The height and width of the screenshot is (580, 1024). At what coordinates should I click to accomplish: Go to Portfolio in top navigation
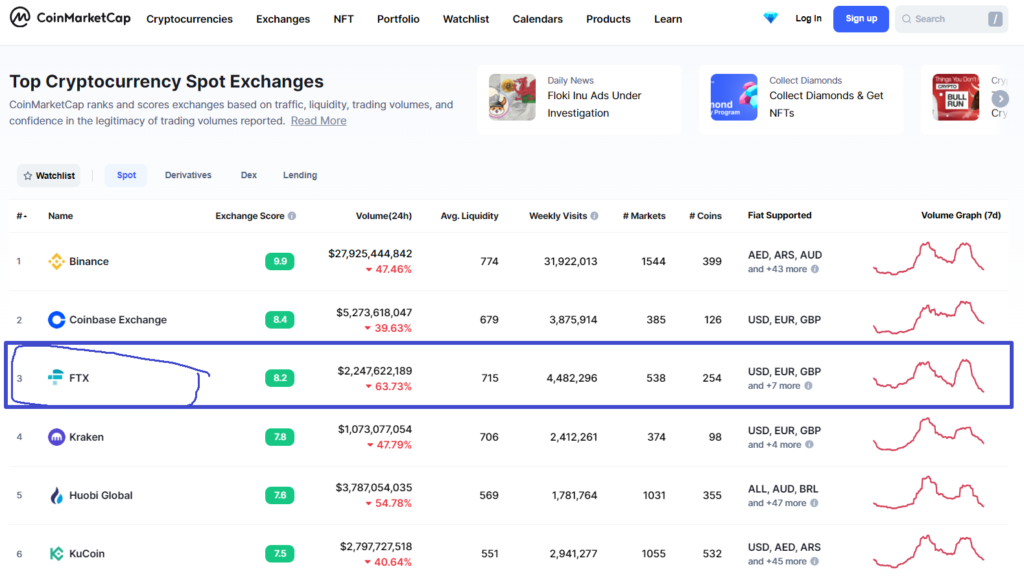pos(398,19)
